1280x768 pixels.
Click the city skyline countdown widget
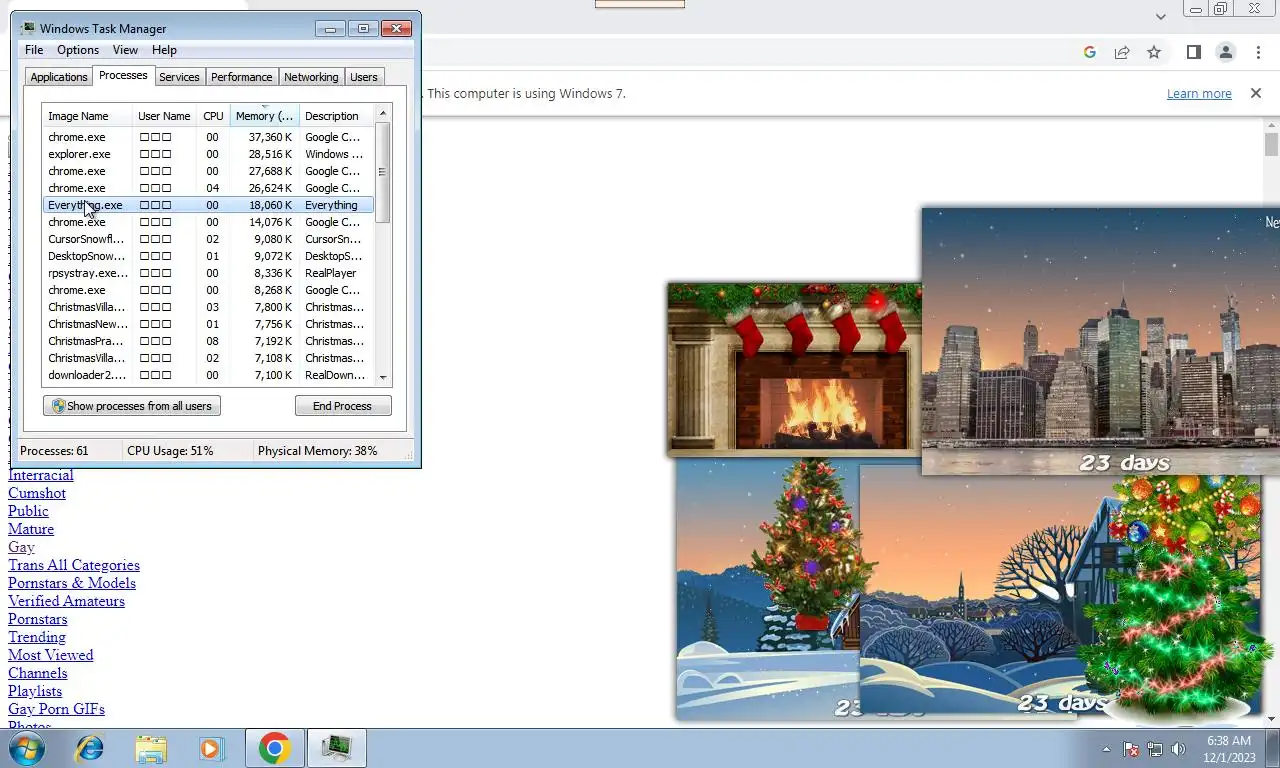pyautogui.click(x=1101, y=340)
